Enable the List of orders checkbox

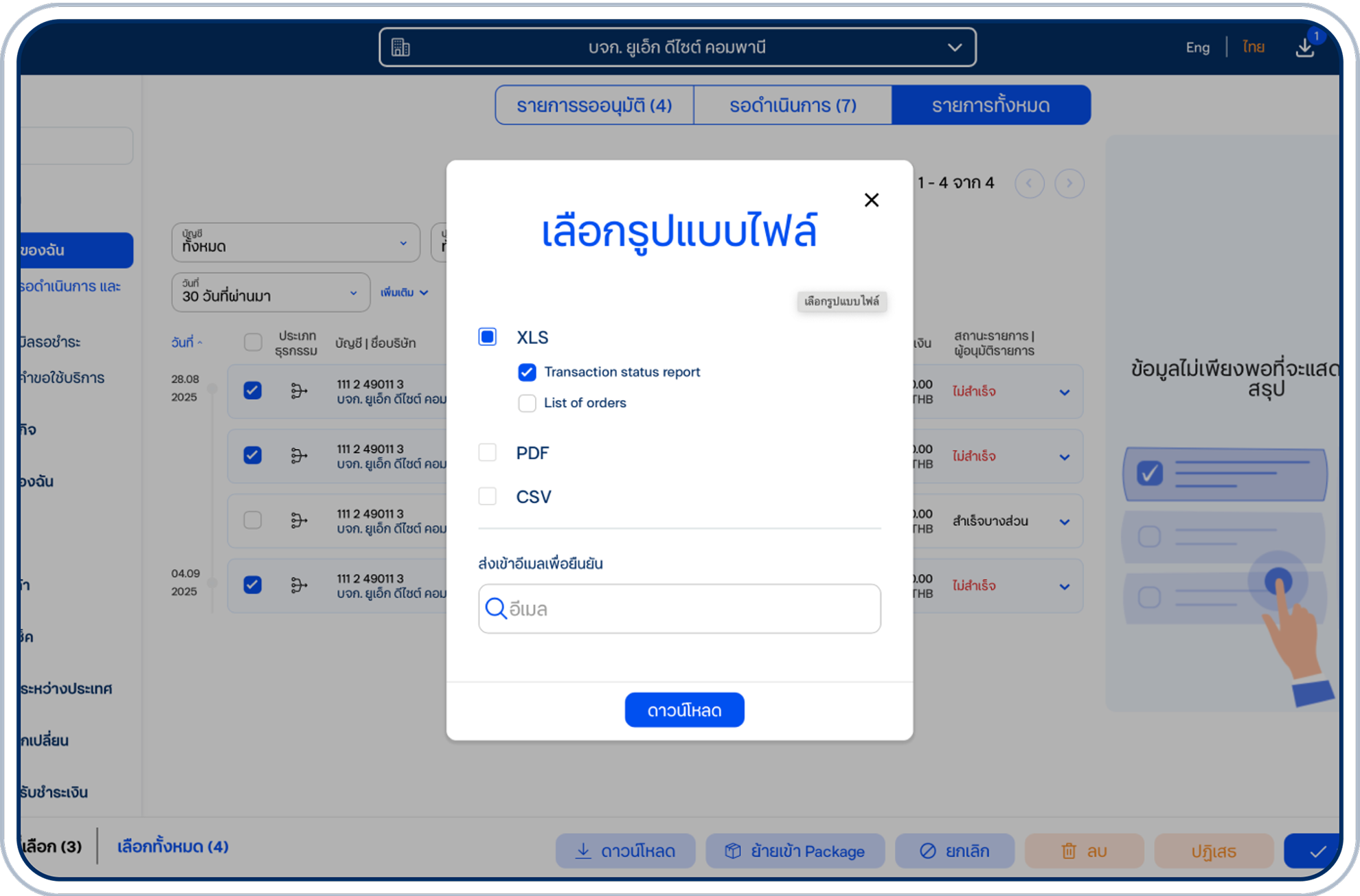[527, 403]
